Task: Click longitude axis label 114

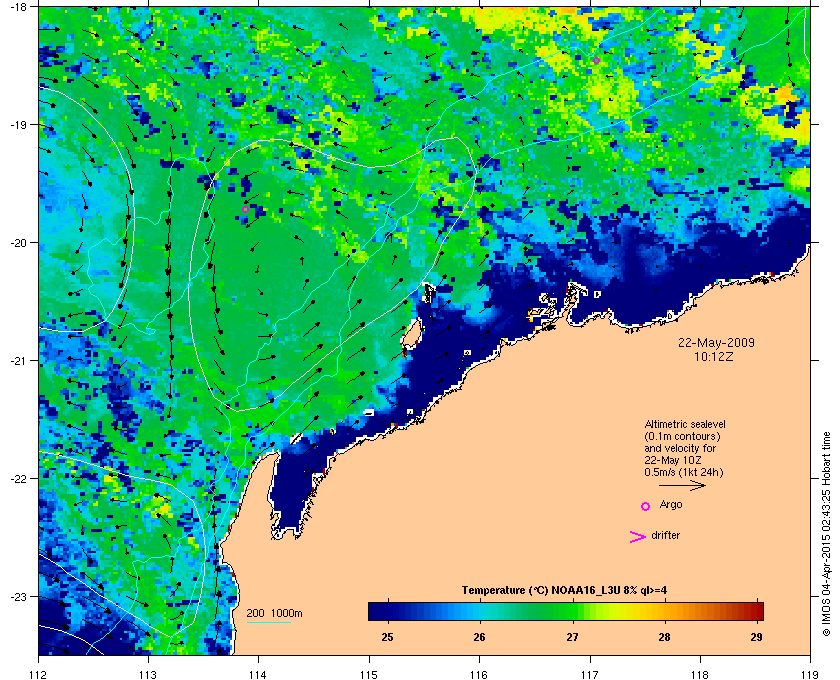Action: coord(258,675)
